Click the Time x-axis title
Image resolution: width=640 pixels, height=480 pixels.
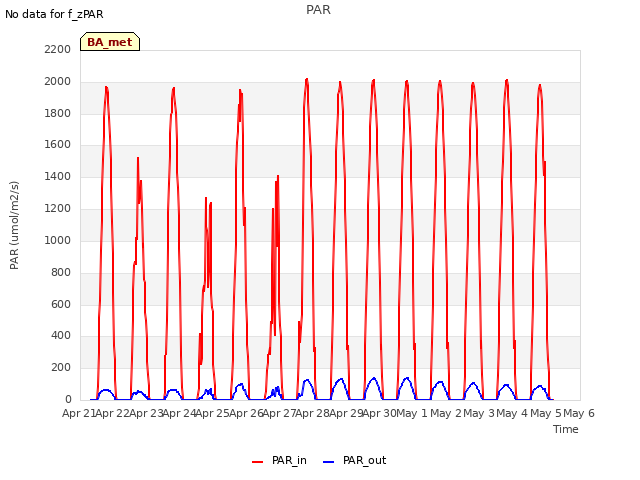(566, 429)
